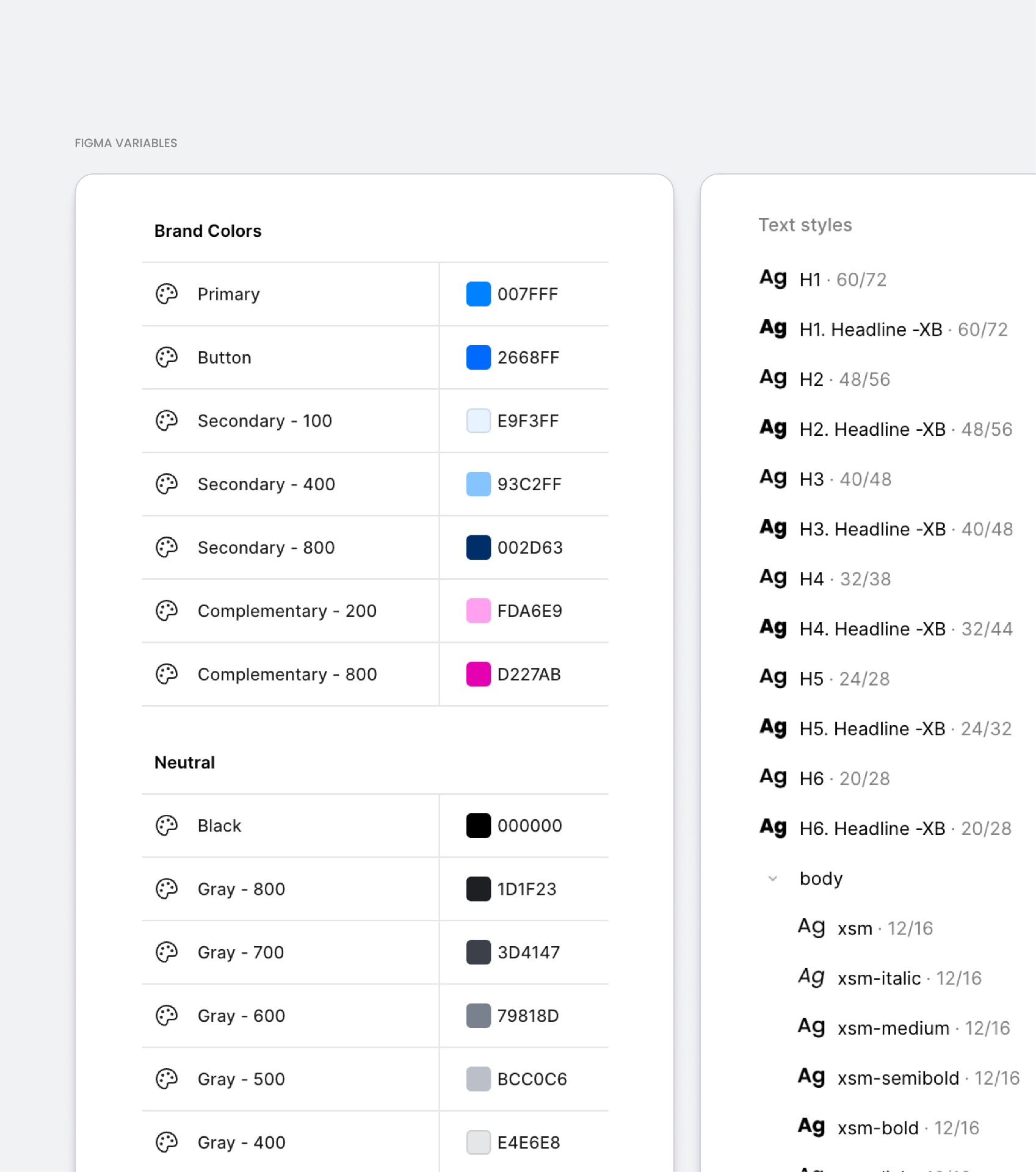Click the Ag preview icon for H4 32/38
The image size is (1036, 1172).
pos(773,579)
